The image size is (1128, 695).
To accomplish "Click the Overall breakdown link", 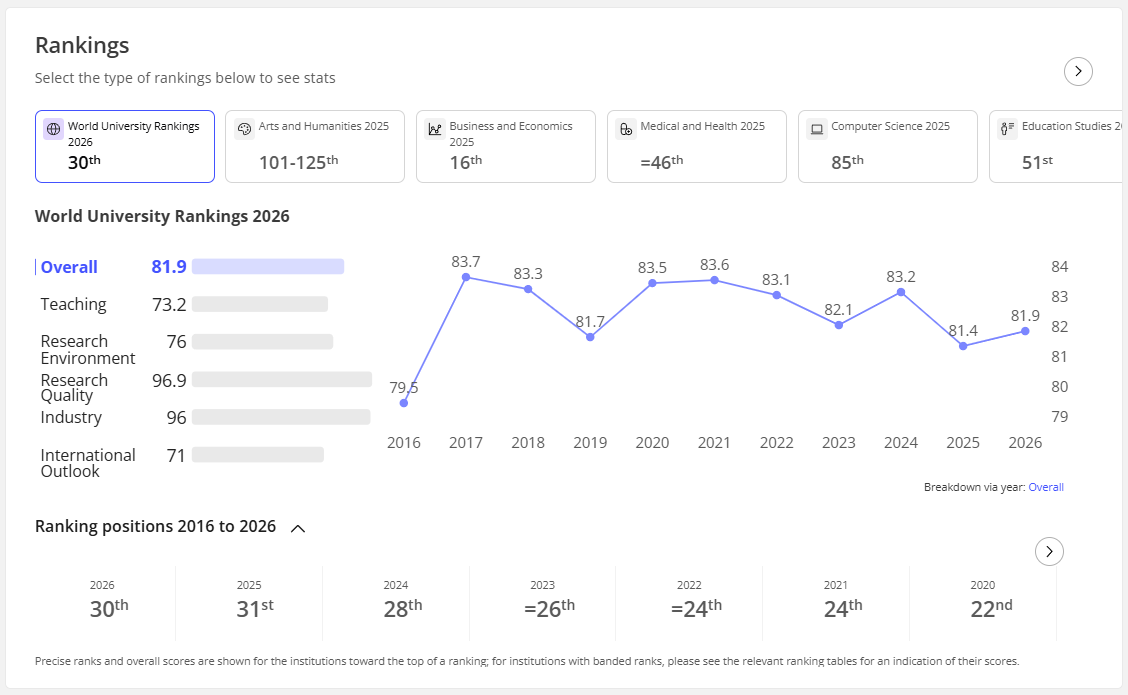I will [1045, 487].
